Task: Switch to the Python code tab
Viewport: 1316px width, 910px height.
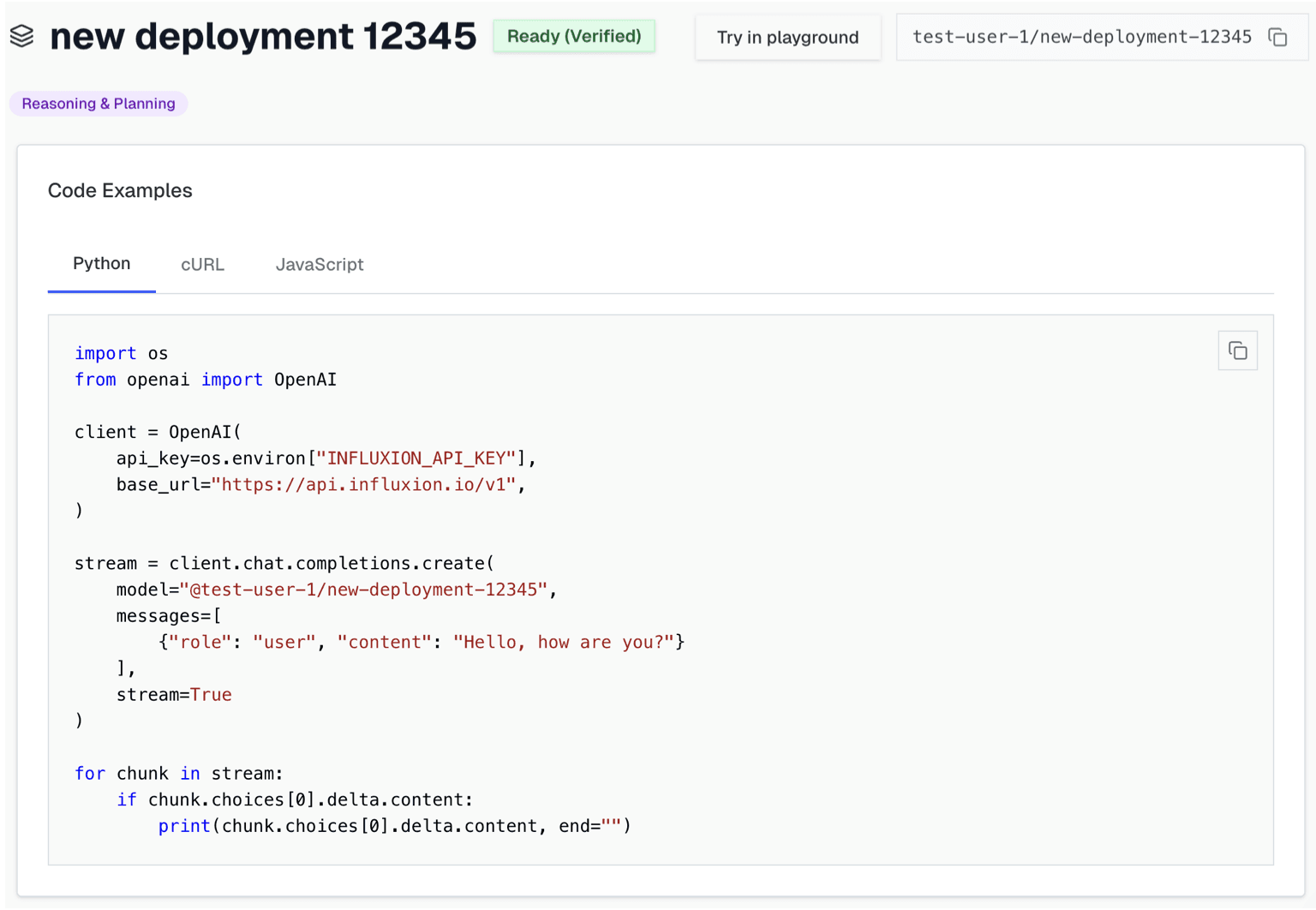Action: click(101, 264)
